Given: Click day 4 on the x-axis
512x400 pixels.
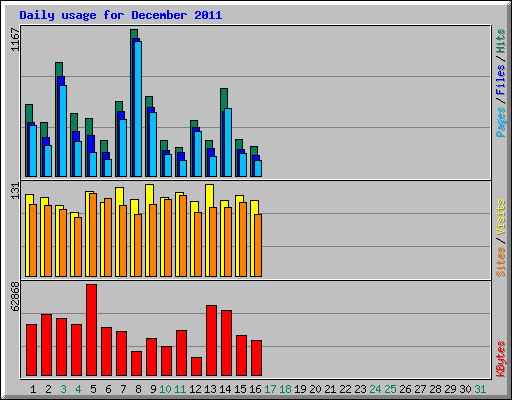Looking at the screenshot, I should pyautogui.click(x=78, y=389).
